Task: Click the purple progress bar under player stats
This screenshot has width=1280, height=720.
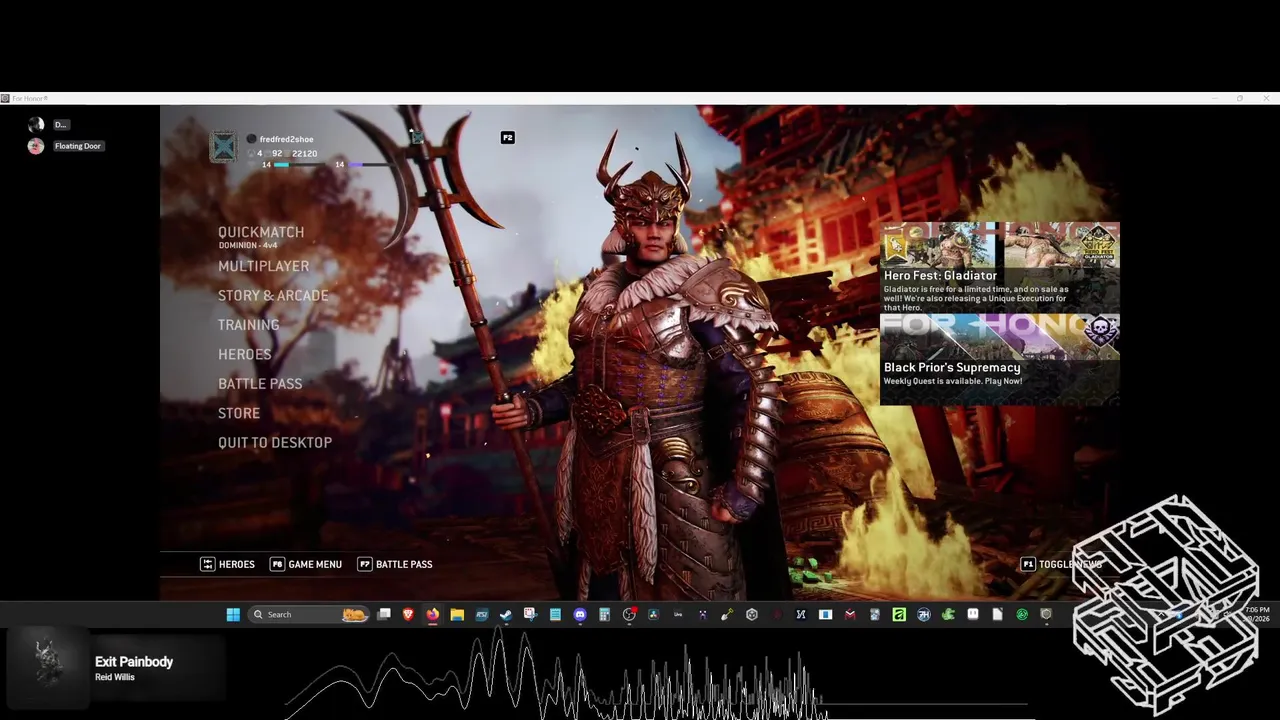Action: click(370, 164)
